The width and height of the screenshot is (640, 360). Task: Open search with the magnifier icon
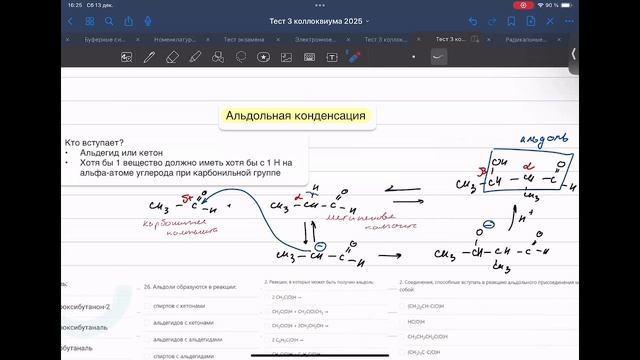coord(109,21)
